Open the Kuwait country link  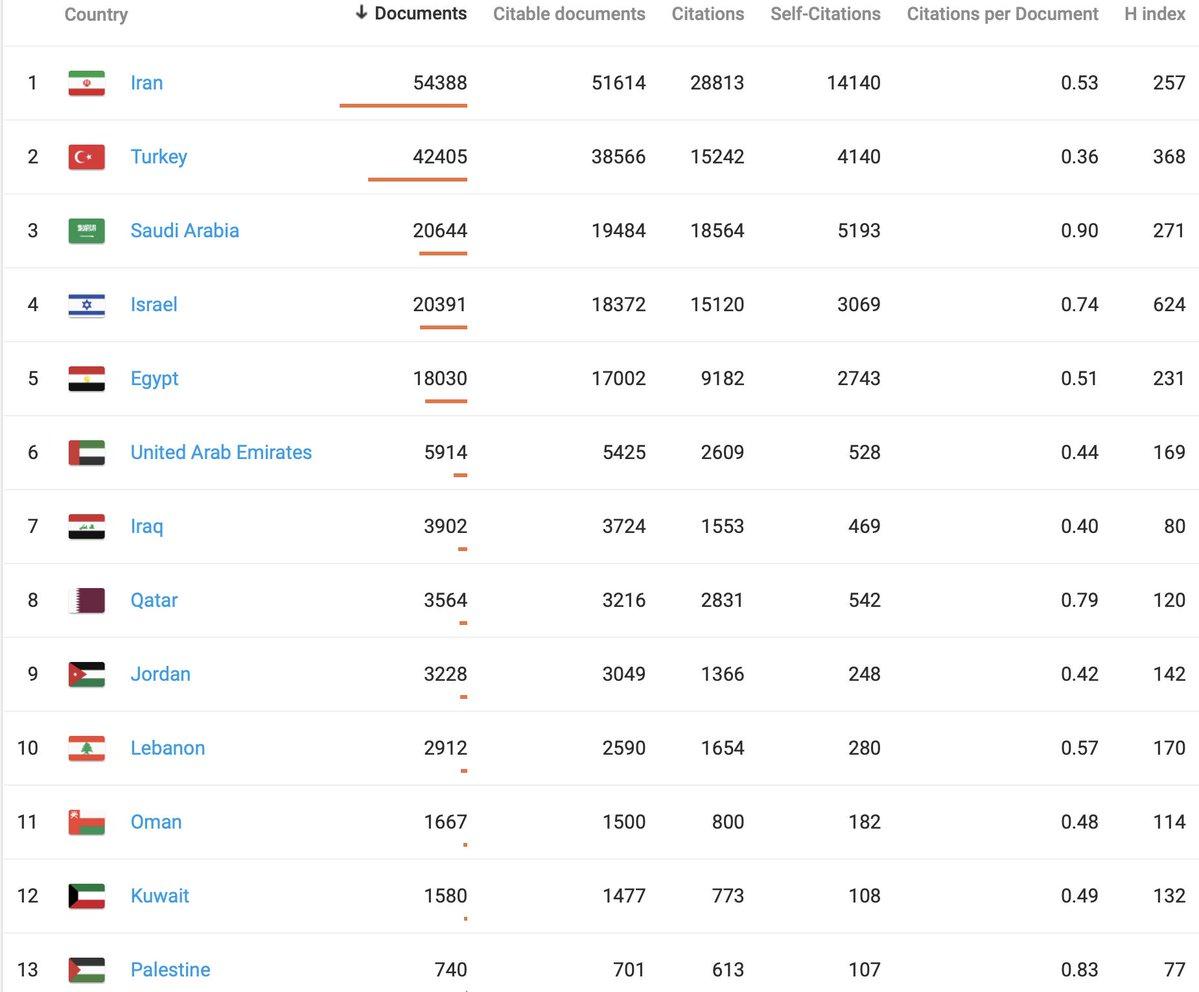(159, 896)
